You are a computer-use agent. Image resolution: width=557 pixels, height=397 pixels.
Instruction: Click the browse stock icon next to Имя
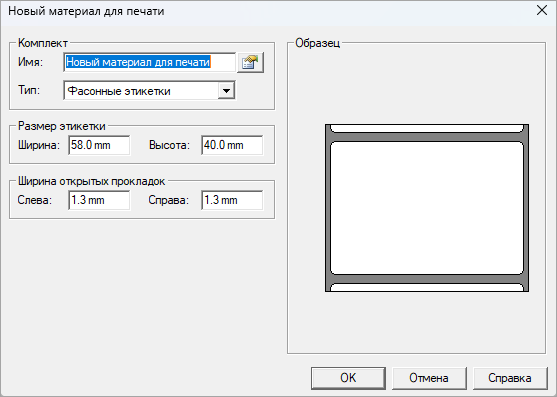[250, 62]
